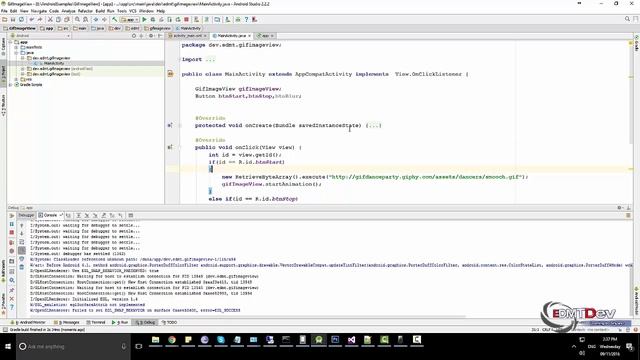
Task: Click the Resume Program icon in the Debug panel
Action: [11, 216]
